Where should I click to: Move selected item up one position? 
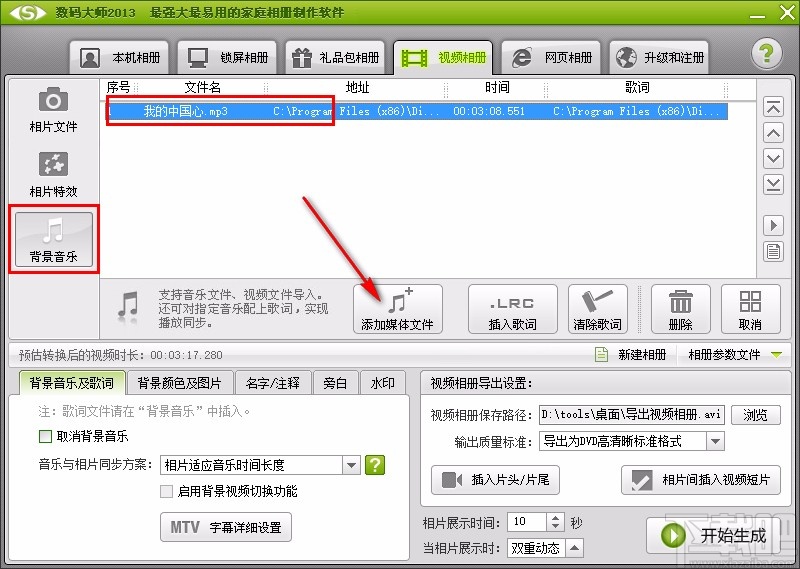tap(773, 133)
